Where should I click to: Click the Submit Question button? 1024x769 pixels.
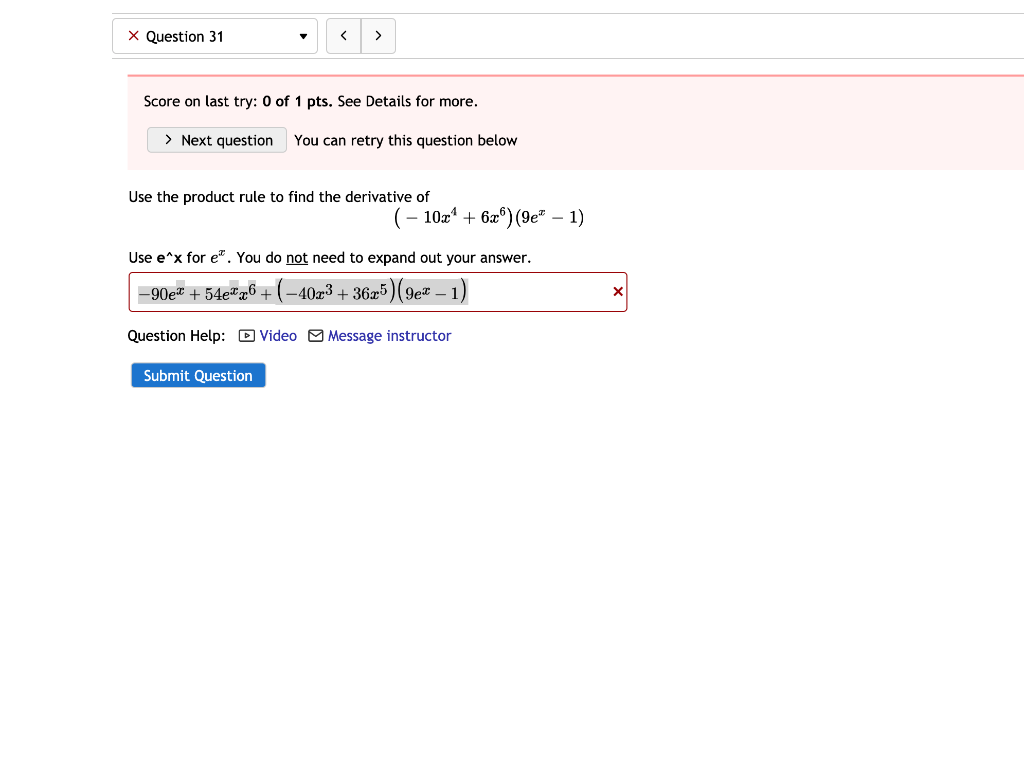pos(197,375)
